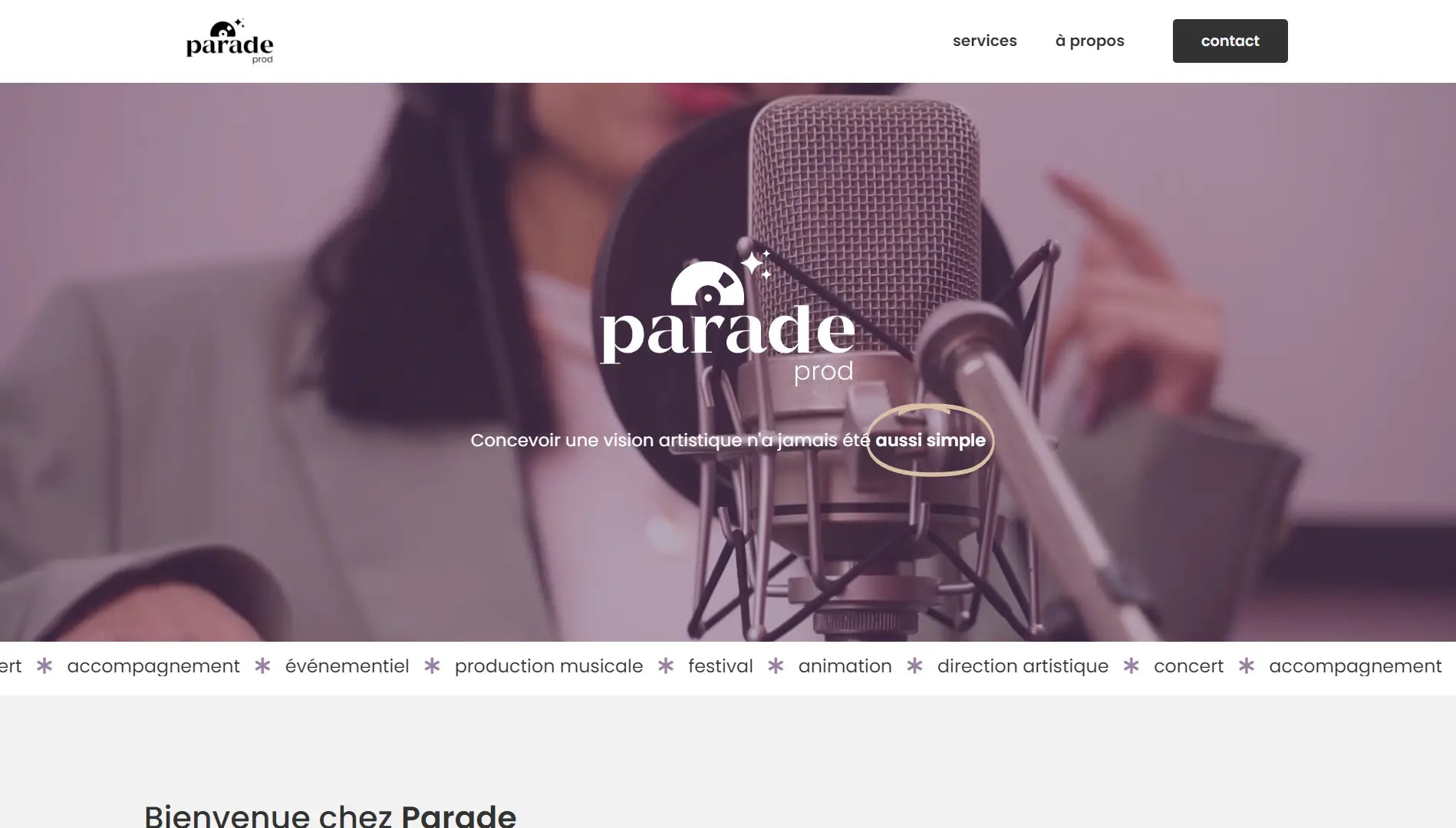
Task: Select 'concert' in the scrolling ticker
Action: coord(1188,666)
